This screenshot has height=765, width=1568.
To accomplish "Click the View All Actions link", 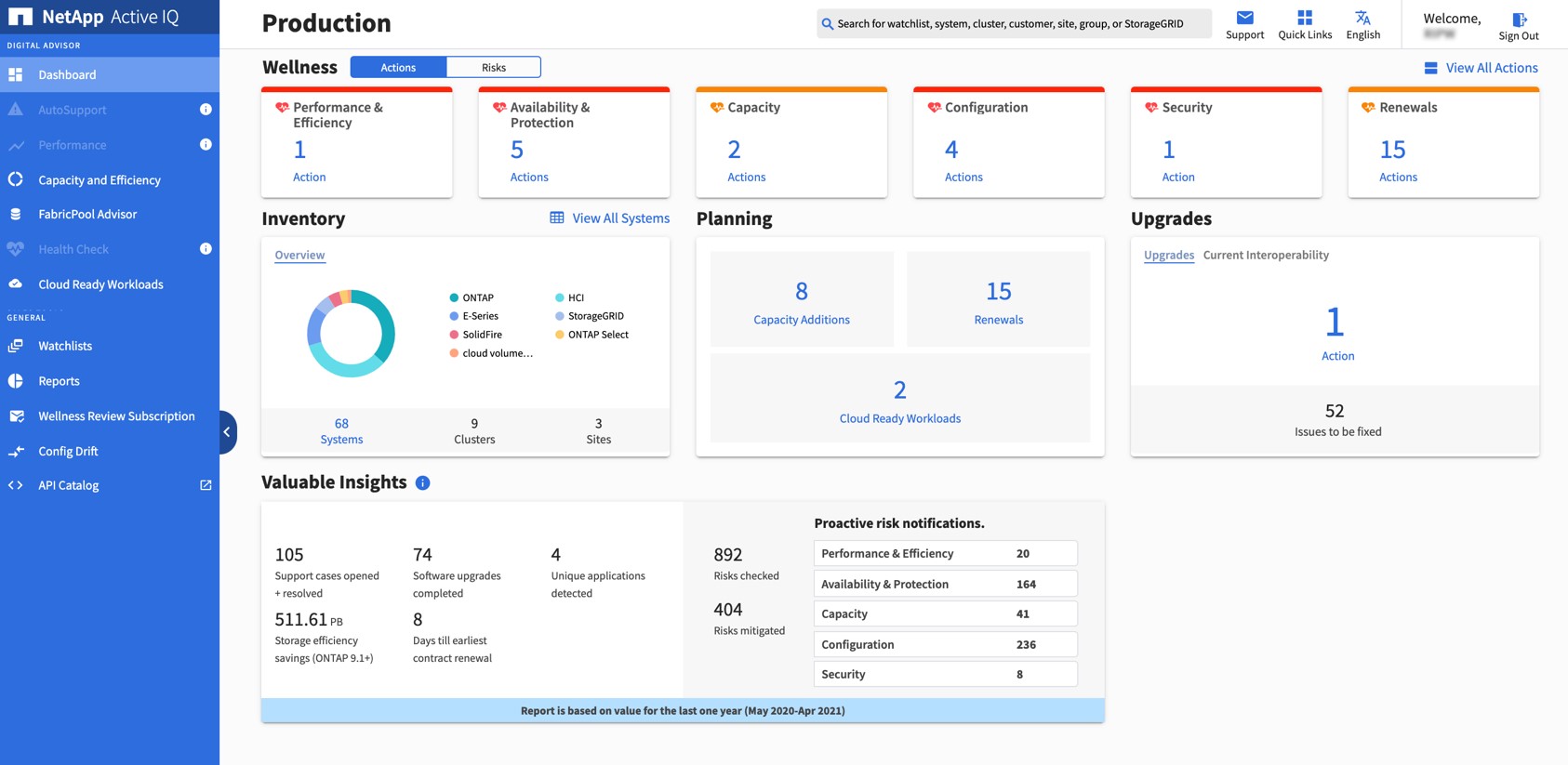I will (x=1492, y=68).
